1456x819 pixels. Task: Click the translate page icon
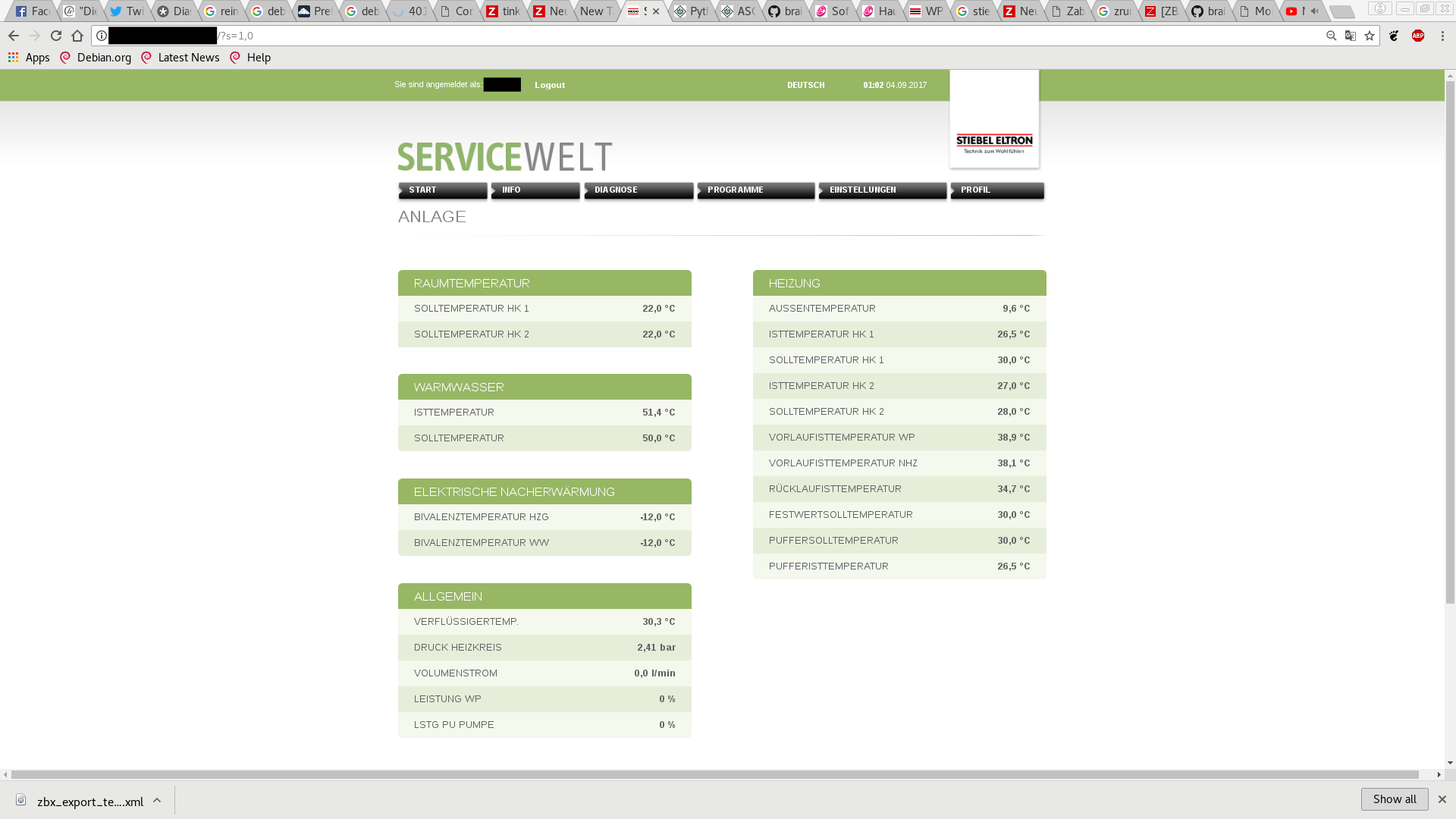tap(1351, 36)
